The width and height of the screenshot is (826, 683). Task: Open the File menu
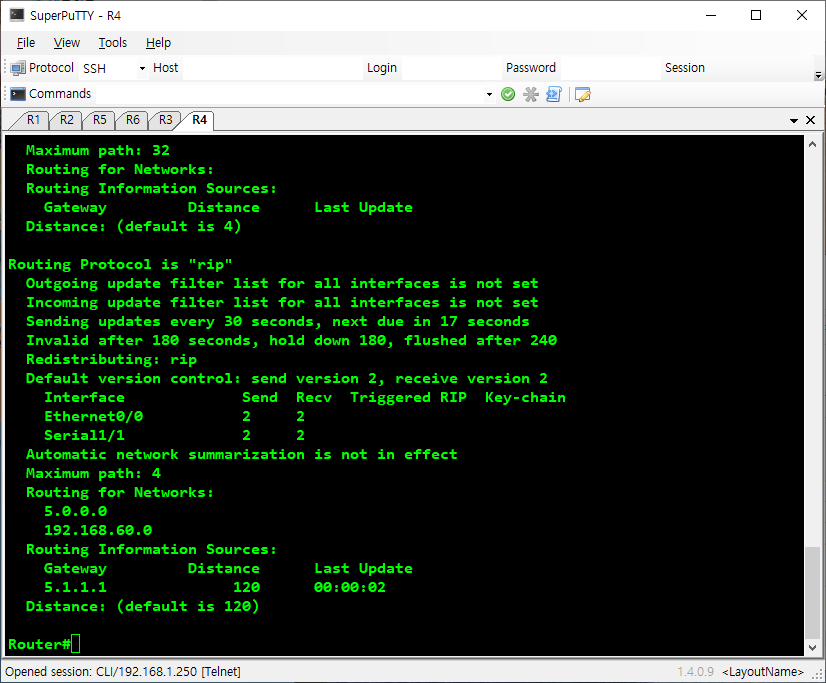(26, 43)
